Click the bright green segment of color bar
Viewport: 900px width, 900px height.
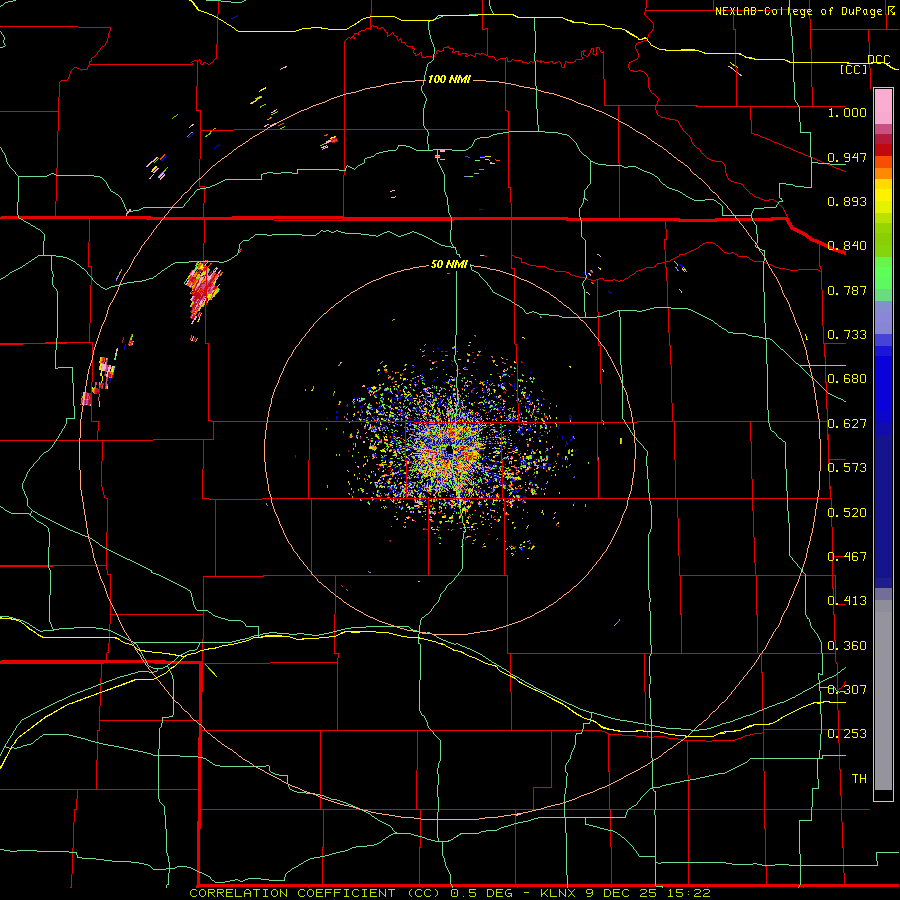[x=883, y=273]
